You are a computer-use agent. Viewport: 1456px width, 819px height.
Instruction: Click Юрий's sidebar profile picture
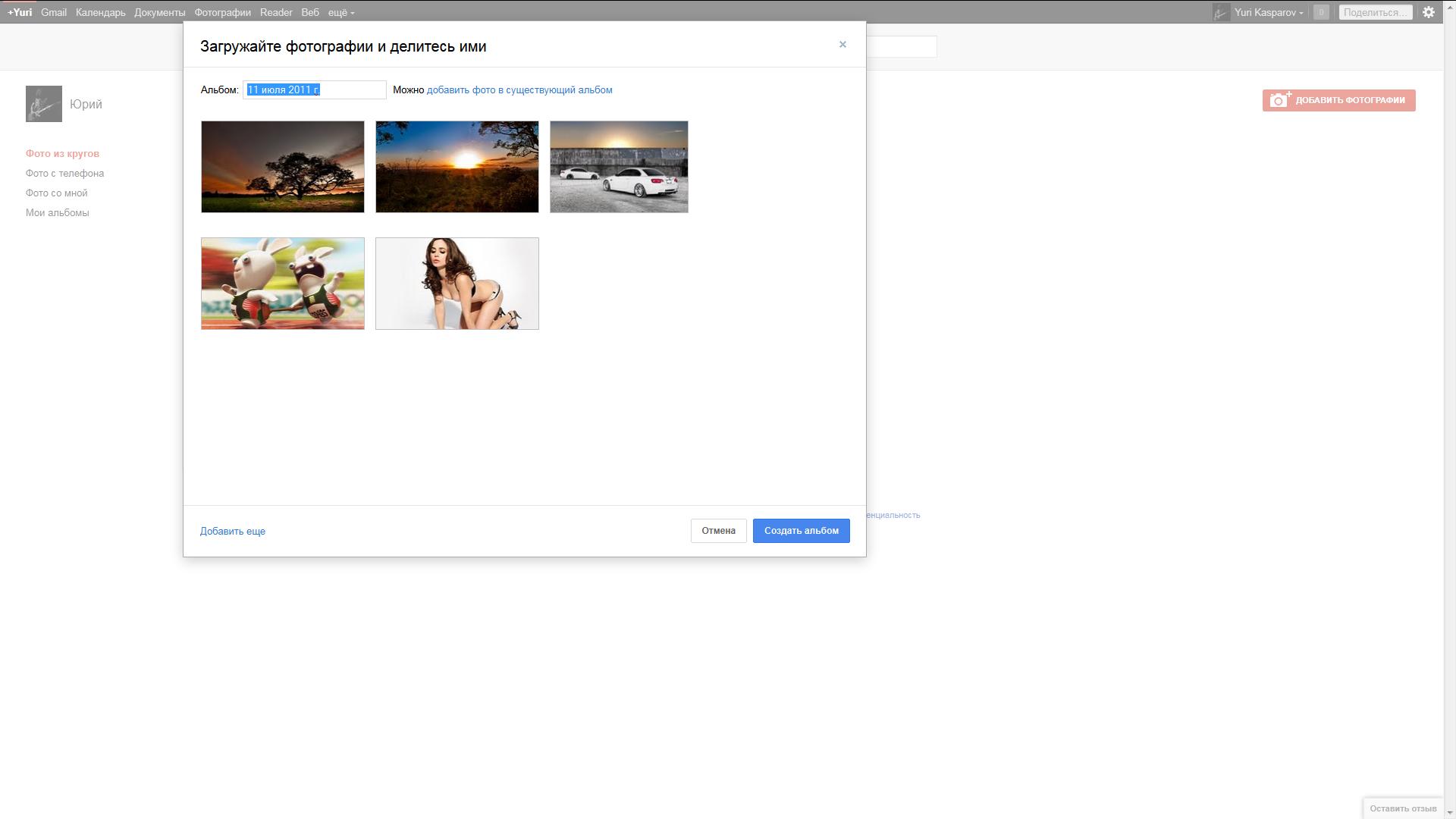pyautogui.click(x=44, y=104)
